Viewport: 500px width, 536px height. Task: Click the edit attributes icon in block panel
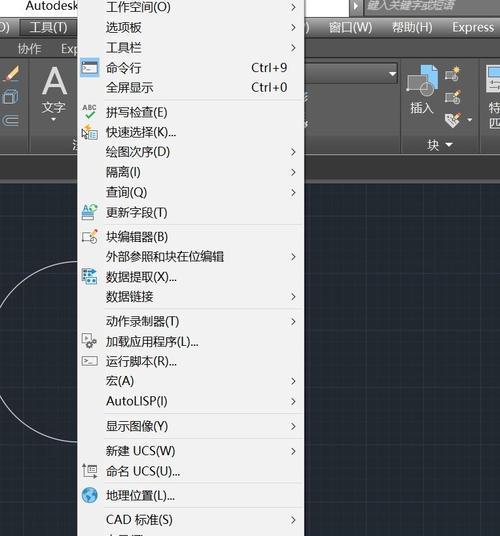click(x=453, y=120)
